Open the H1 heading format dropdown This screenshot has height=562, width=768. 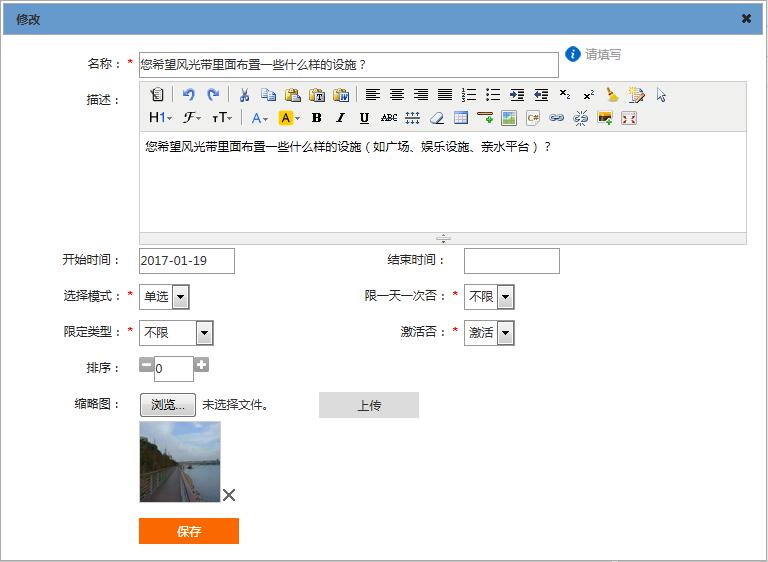160,118
